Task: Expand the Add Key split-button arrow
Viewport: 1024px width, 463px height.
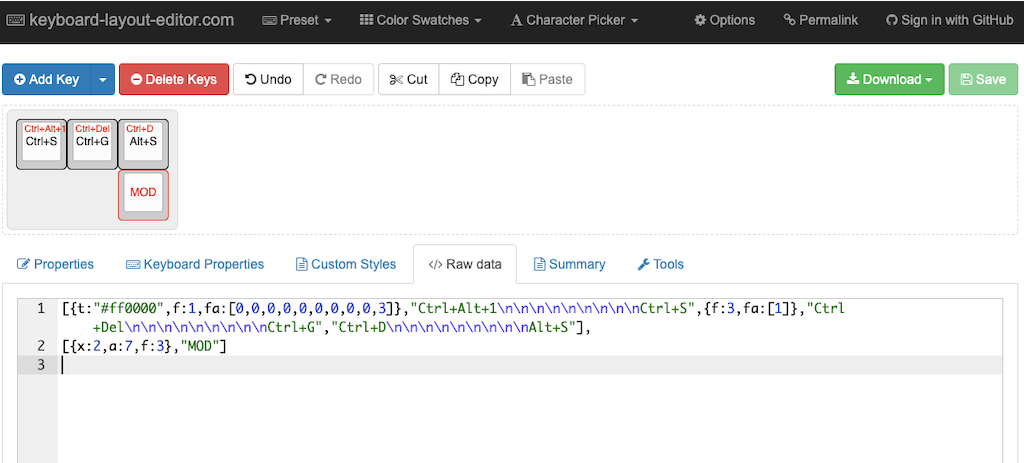Action: tap(103, 79)
